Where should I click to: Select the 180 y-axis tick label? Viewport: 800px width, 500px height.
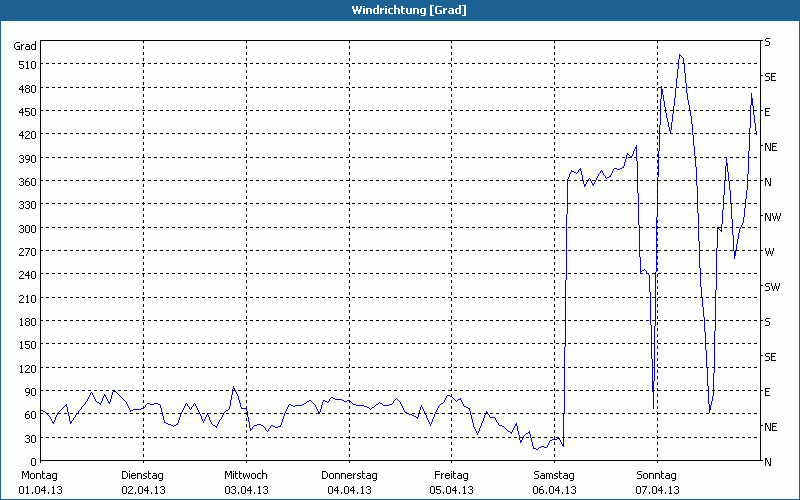(28, 322)
